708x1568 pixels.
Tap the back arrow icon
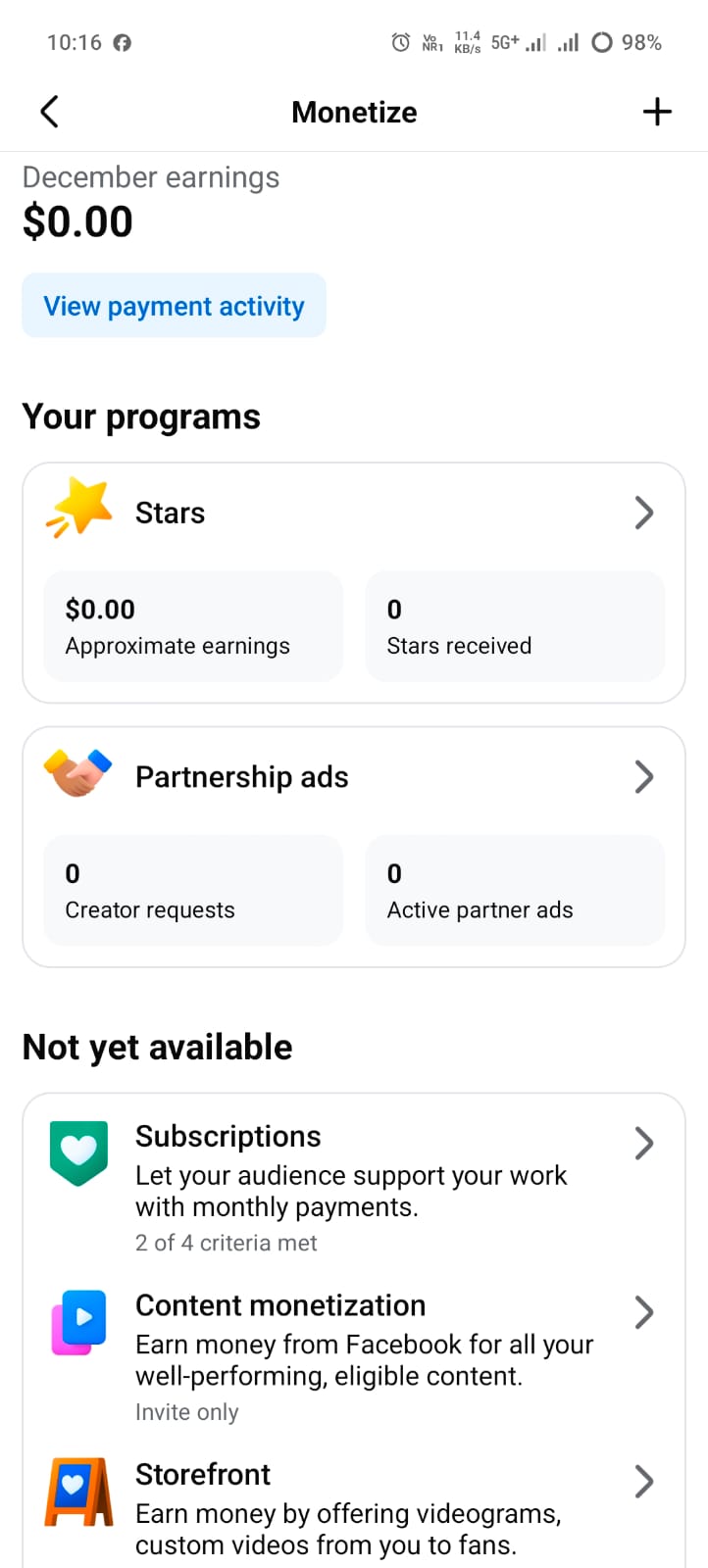[x=50, y=112]
